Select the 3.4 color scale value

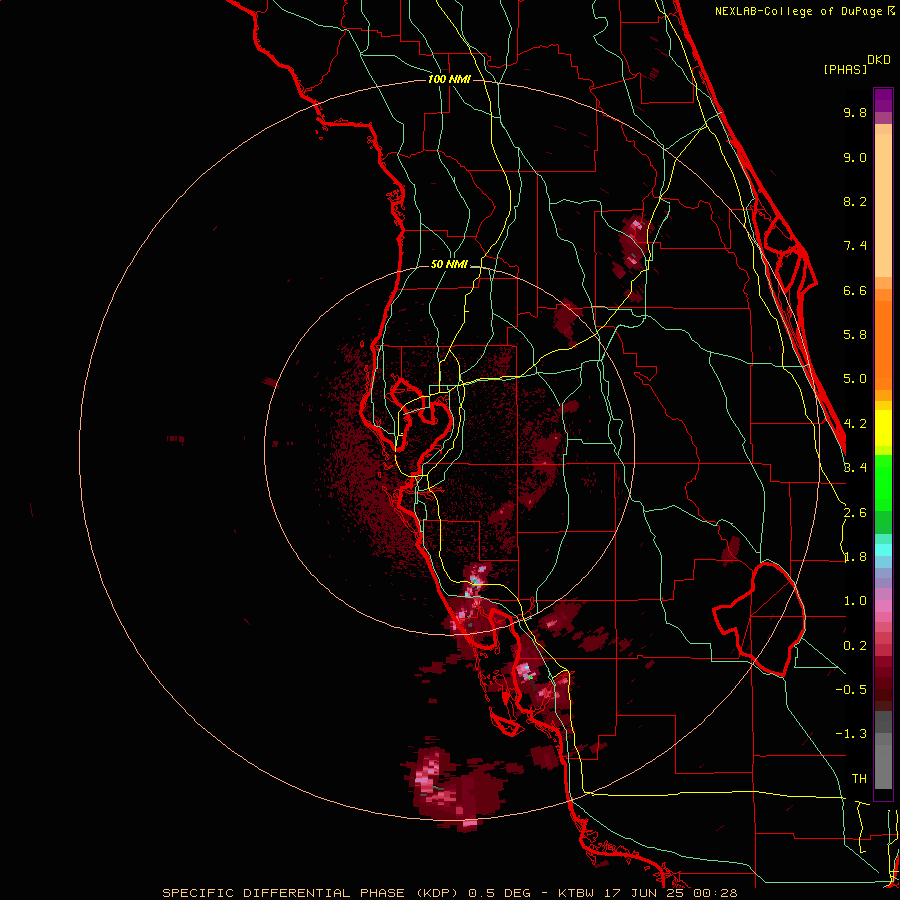tap(855, 468)
